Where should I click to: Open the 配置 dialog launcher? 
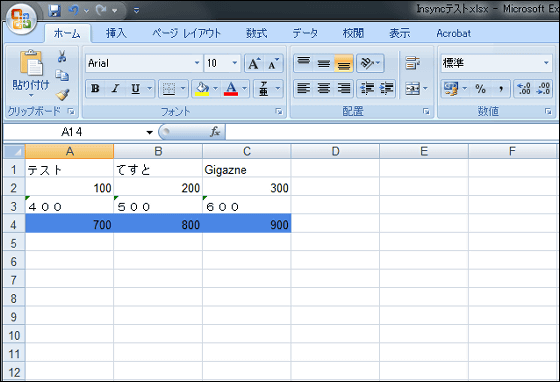[426, 112]
